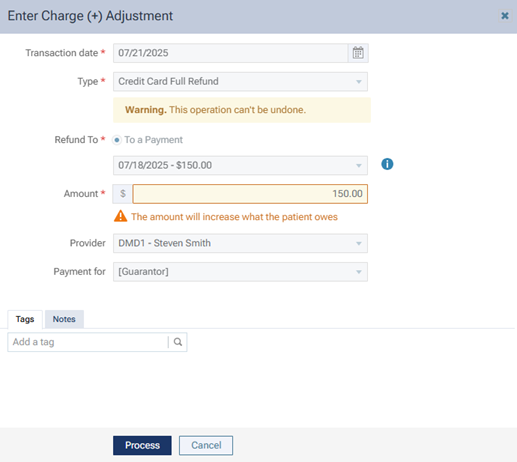The height and width of the screenshot is (462, 517).
Task: Open the Payment for Guarantor dropdown
Action: coord(240,272)
